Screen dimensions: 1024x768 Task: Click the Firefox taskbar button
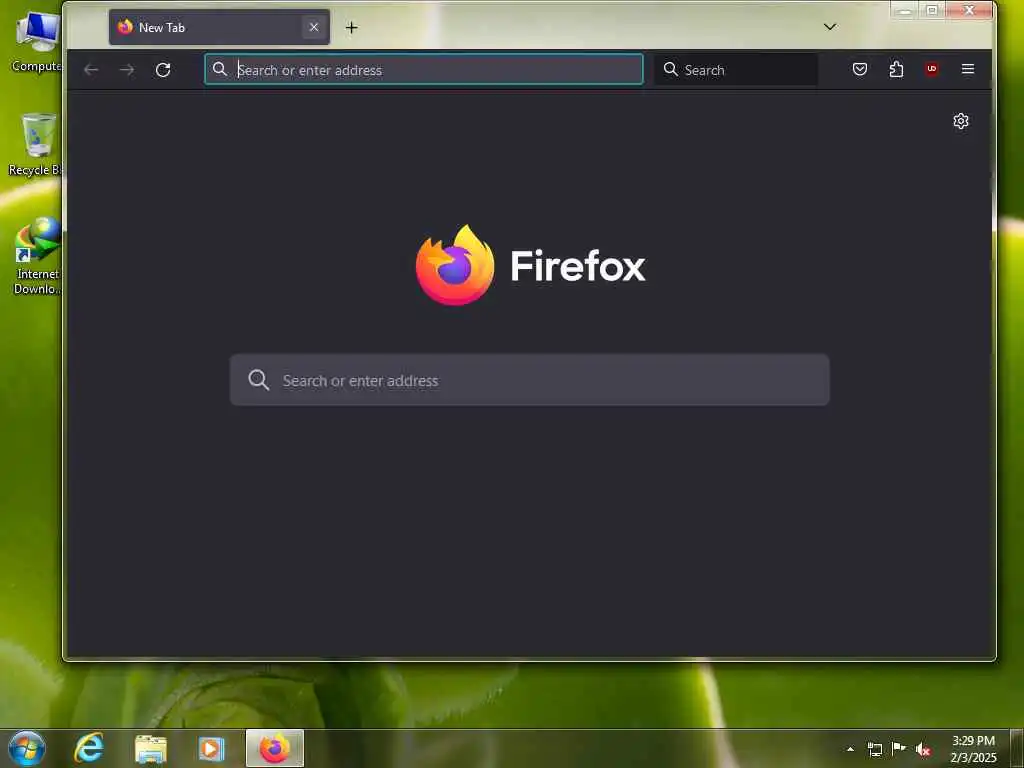(275, 748)
